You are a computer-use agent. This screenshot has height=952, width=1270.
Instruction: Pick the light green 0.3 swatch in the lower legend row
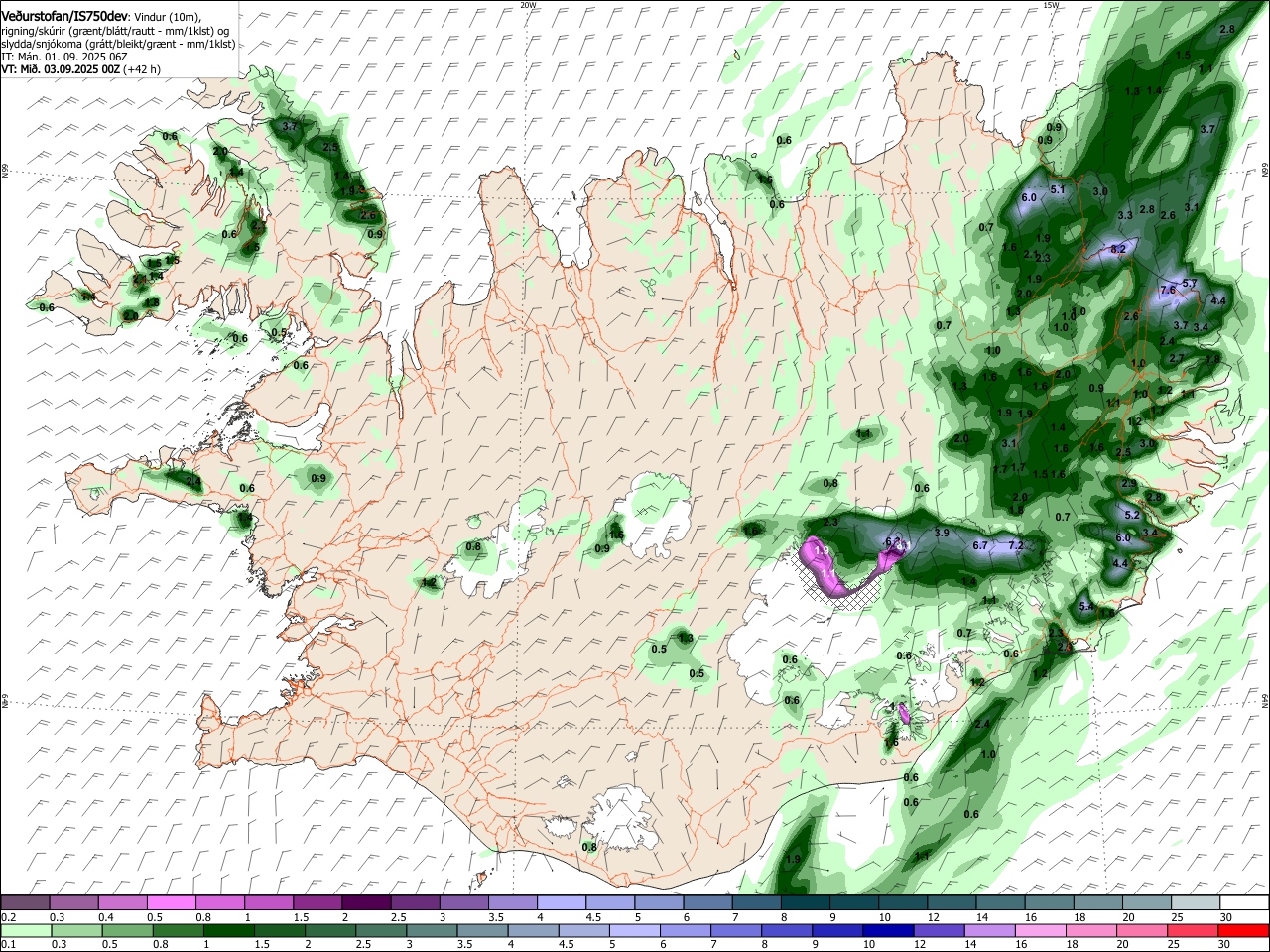tap(75, 931)
